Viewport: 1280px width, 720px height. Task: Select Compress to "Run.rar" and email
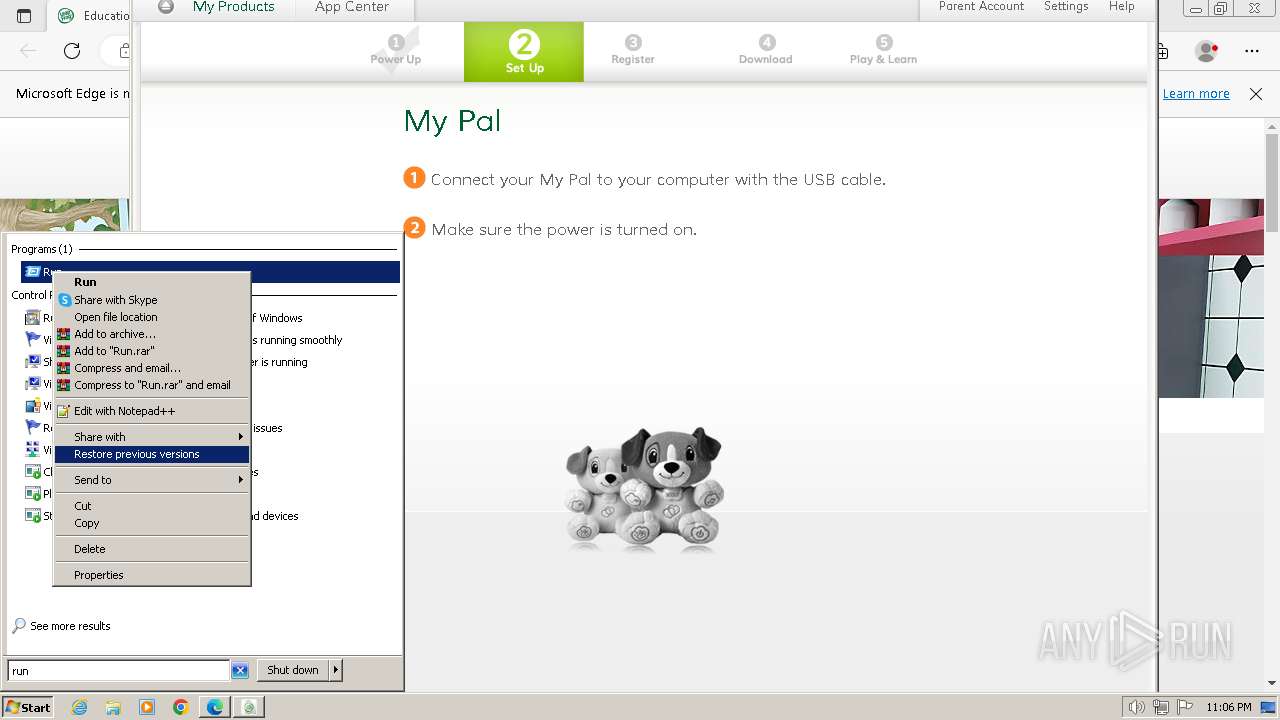pos(152,385)
